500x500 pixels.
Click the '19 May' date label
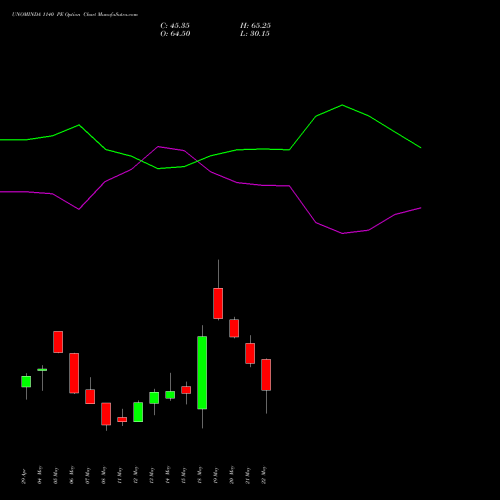pos(216,475)
